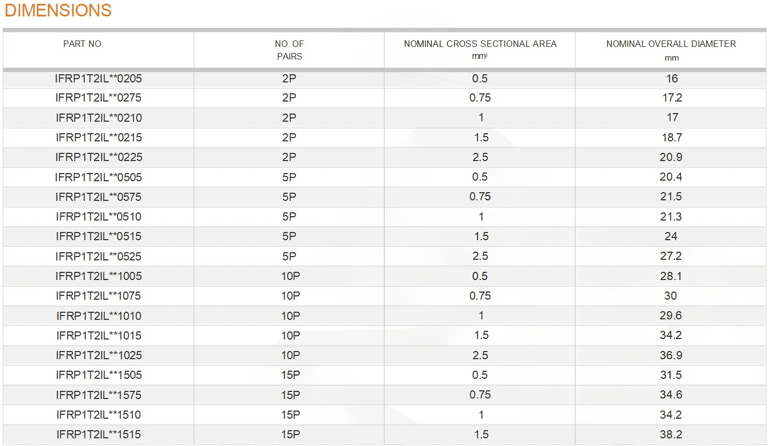This screenshot has height=446, width=768.
Task: Select part number IFRP1T2IL**1005
Action: [x=98, y=276]
